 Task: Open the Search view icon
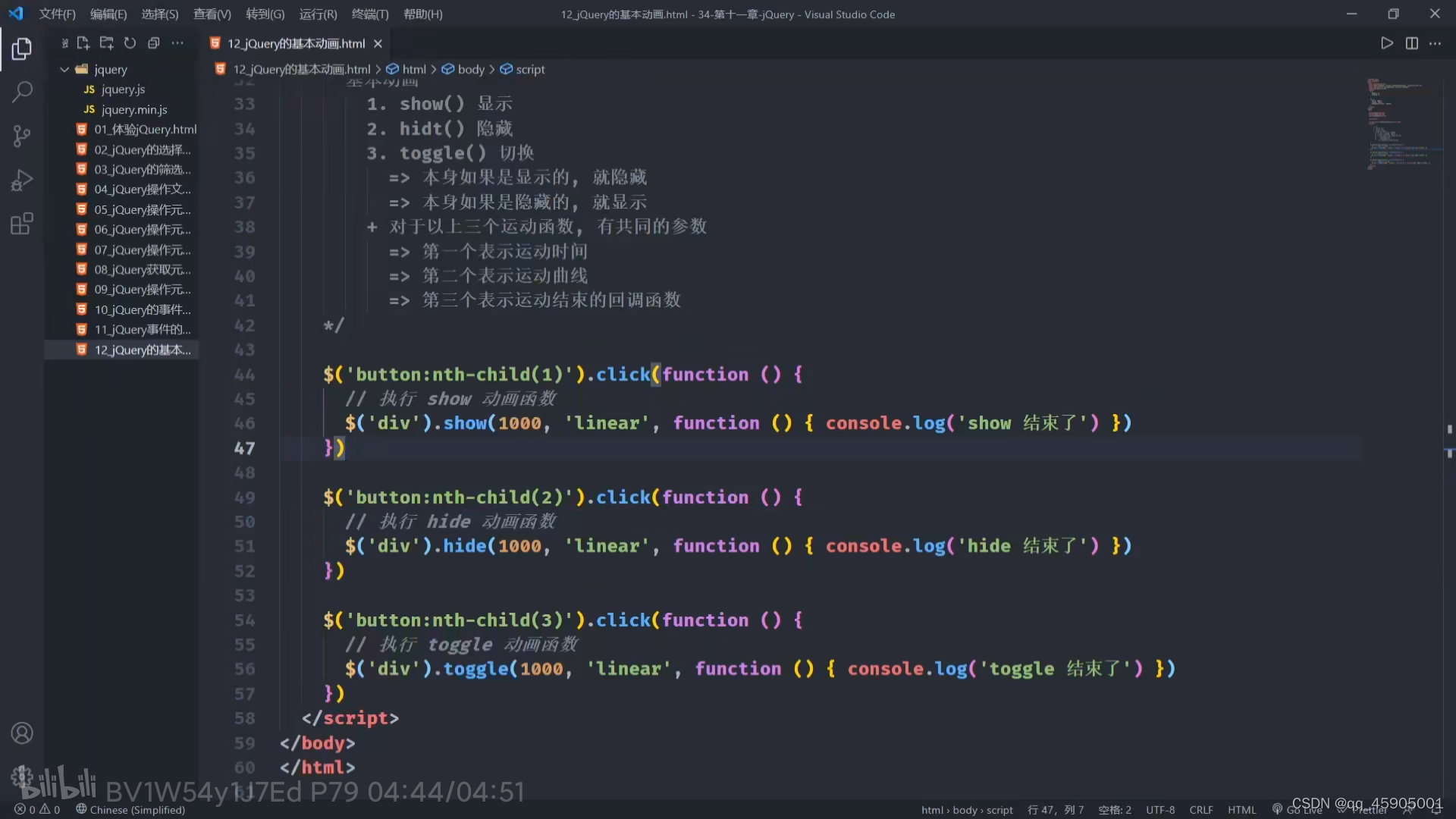click(x=22, y=92)
